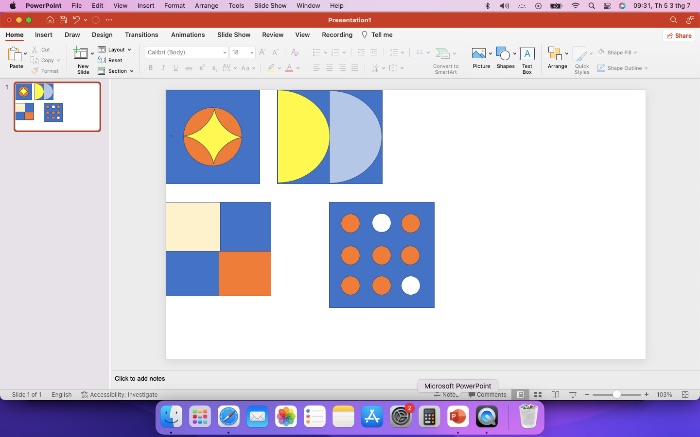The height and width of the screenshot is (437, 700).
Task: Toggle Underline formatting
Action: click(175, 68)
